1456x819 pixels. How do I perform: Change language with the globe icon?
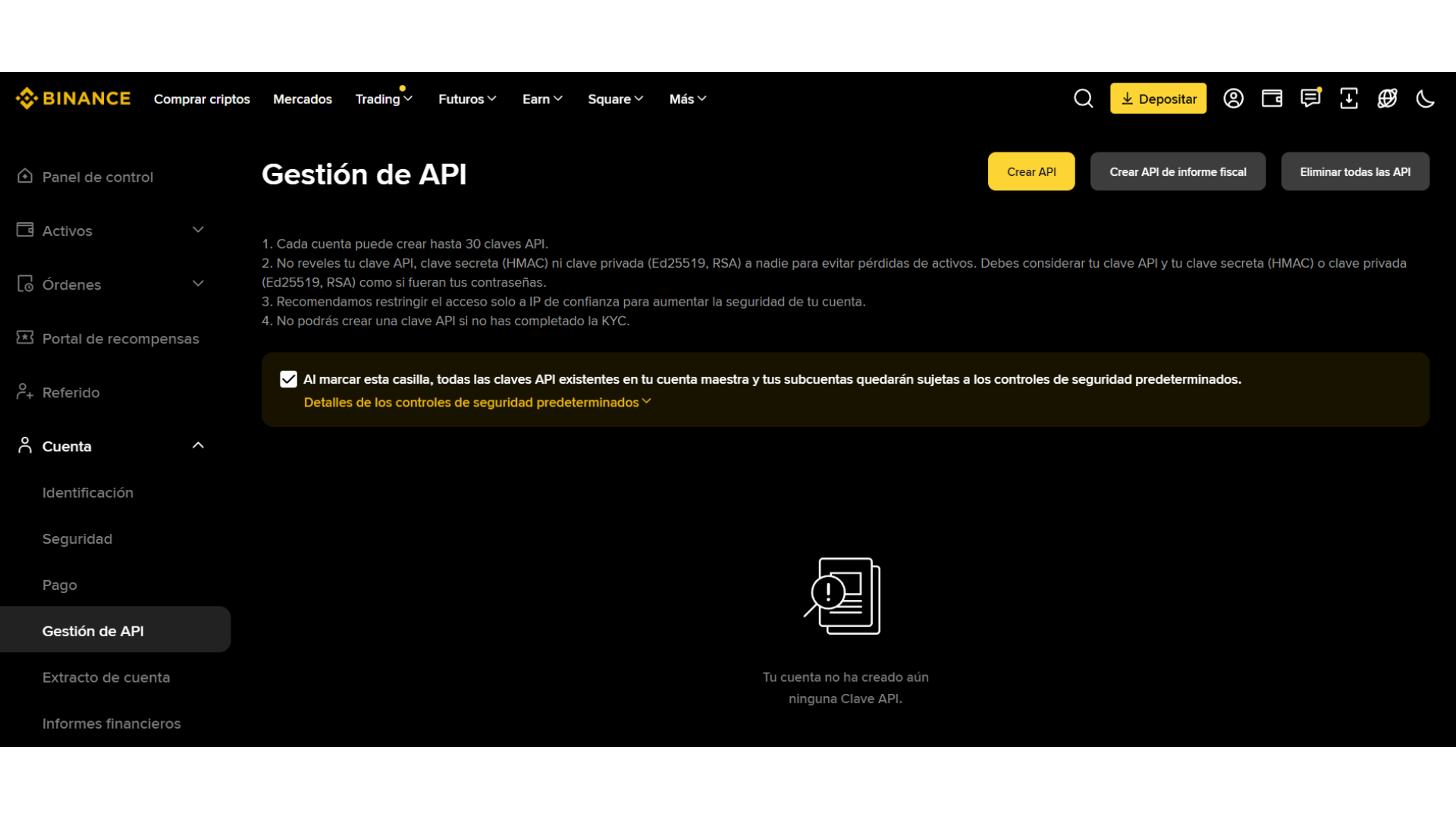[1388, 98]
